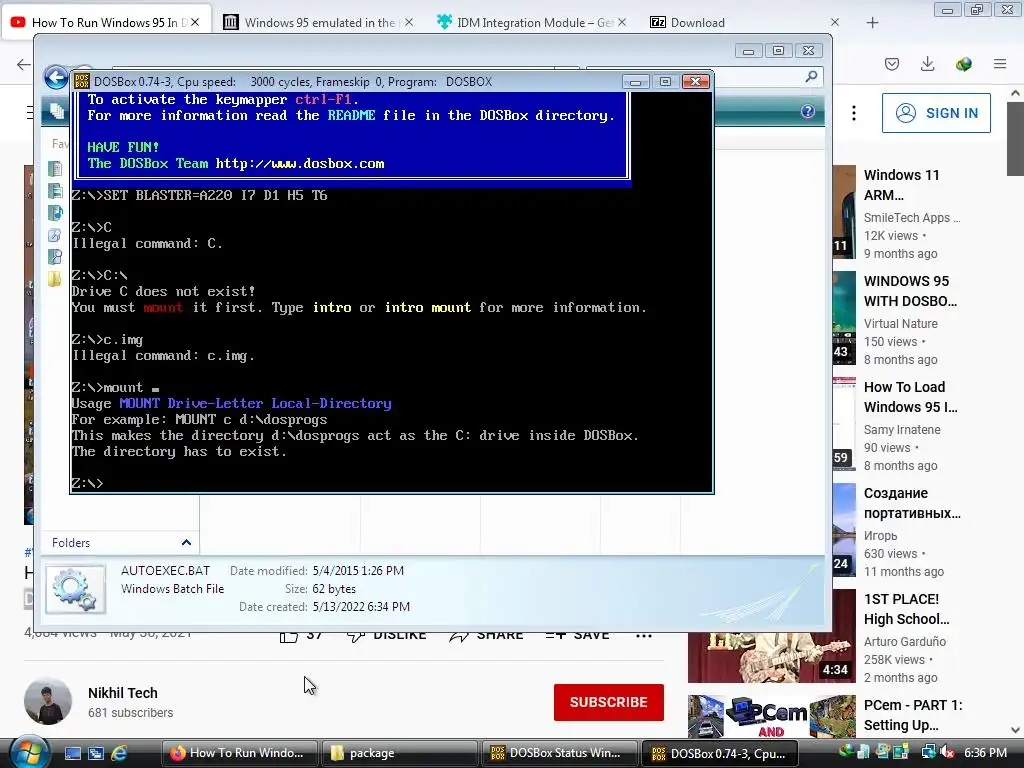Click topmost document icon in Explorer favorites sidebar
Image resolution: width=1024 pixels, height=768 pixels.
pos(55,169)
